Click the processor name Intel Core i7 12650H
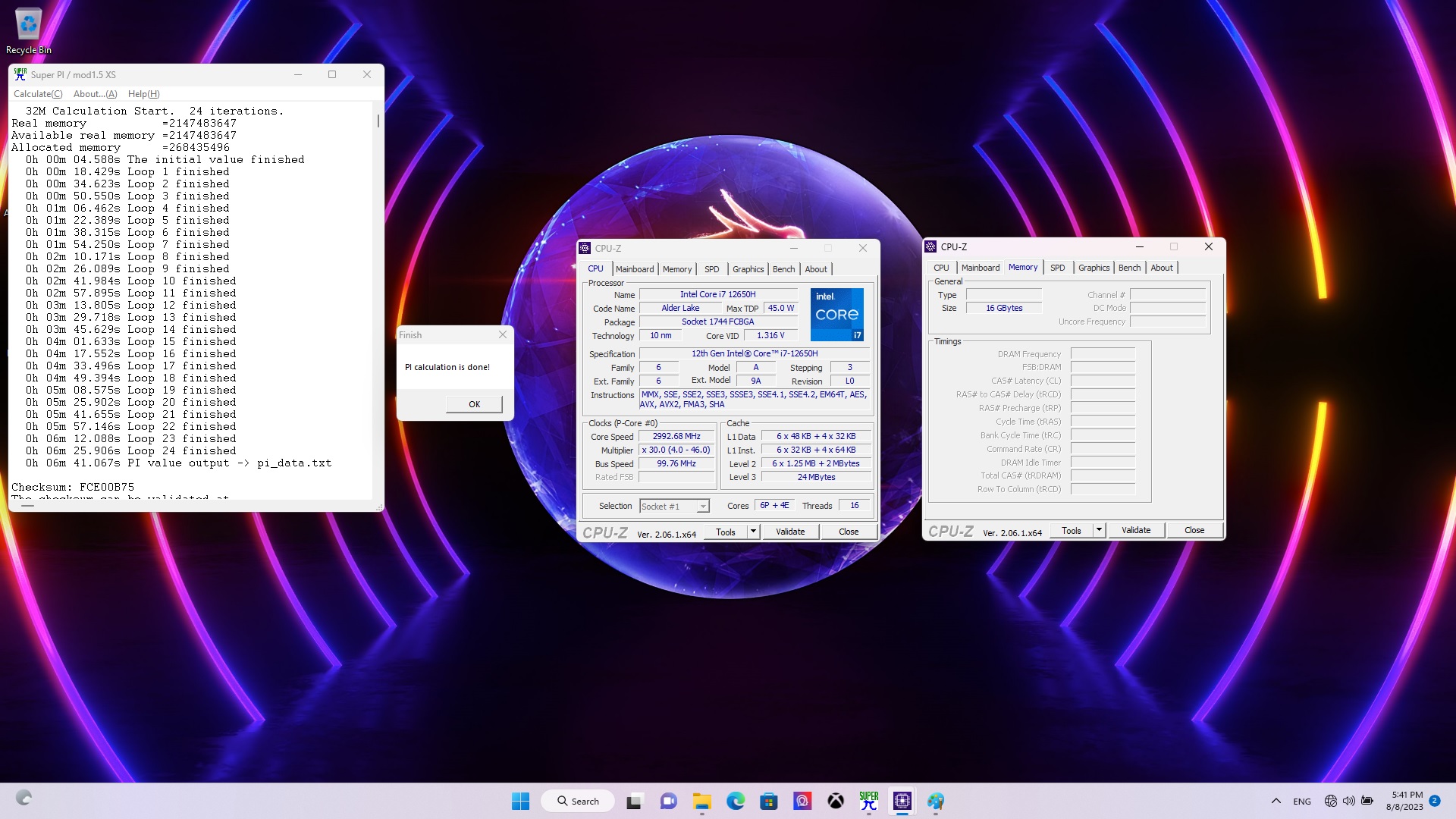 (x=717, y=294)
